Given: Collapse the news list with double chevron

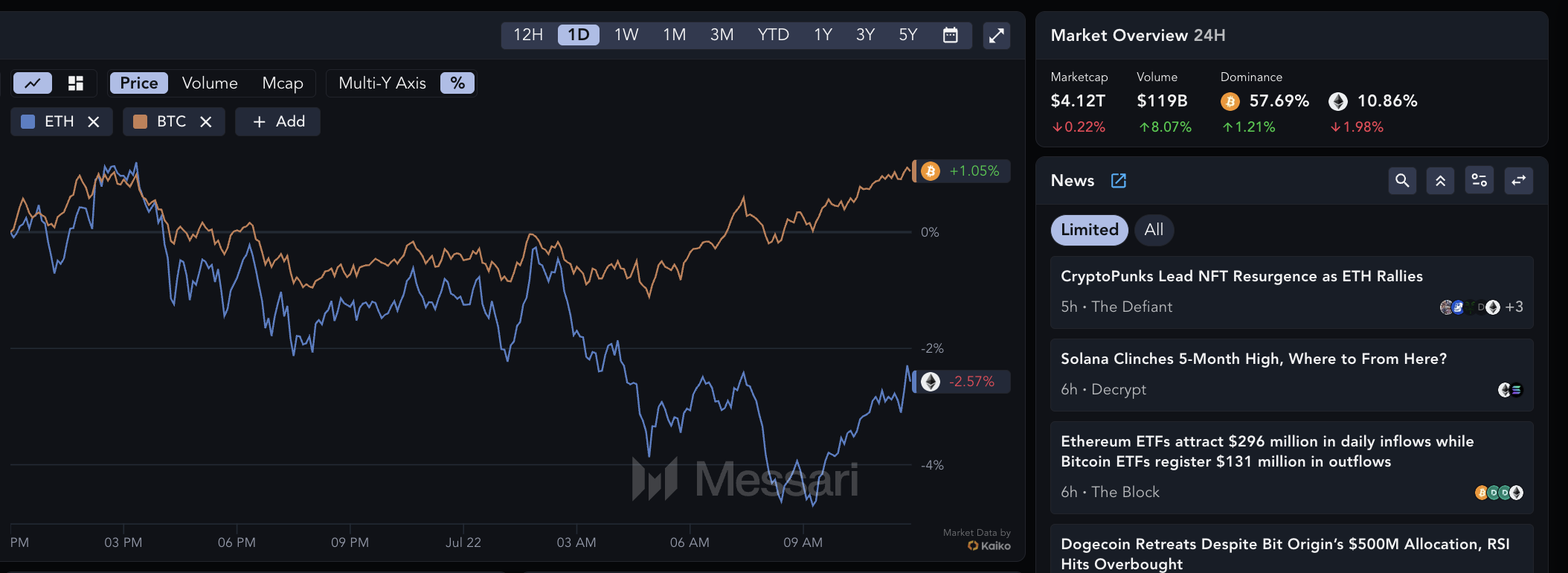Looking at the screenshot, I should [x=1441, y=181].
